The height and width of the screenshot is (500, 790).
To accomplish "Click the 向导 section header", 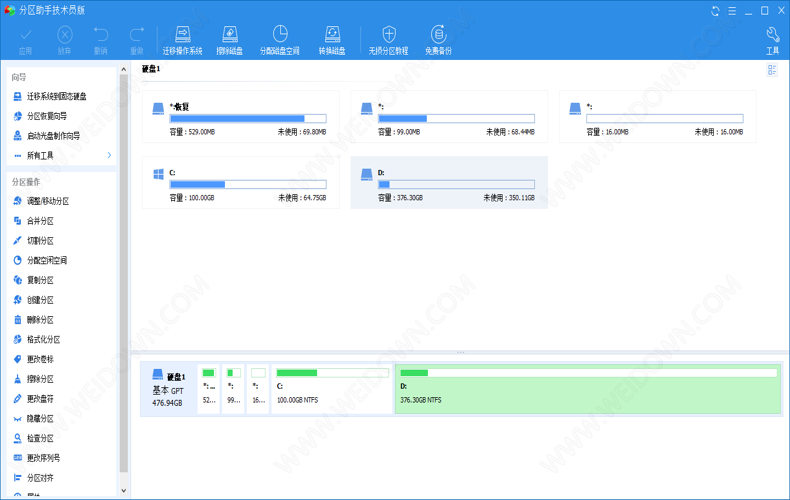I will [19, 77].
